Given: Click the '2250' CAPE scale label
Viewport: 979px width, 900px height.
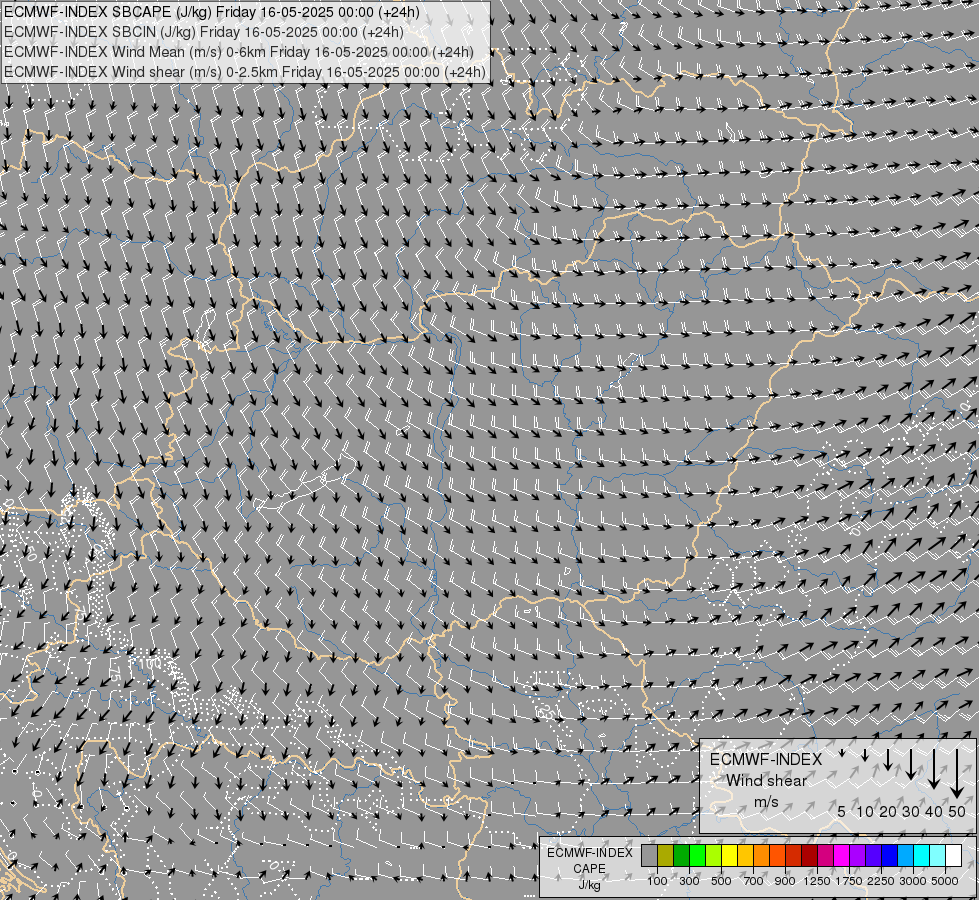Looking at the screenshot, I should 881,881.
